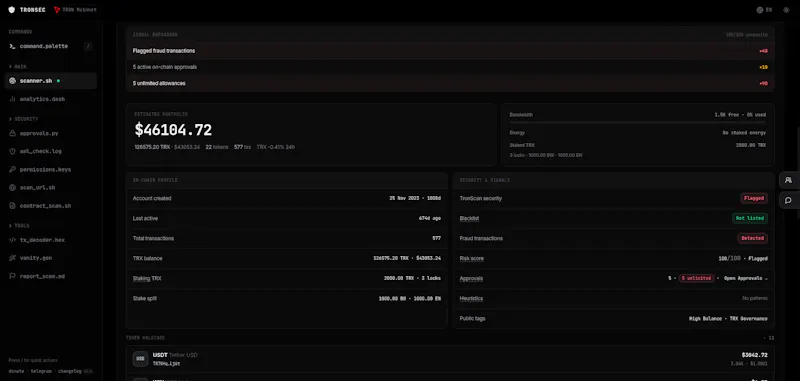Viewport: 800px width, 381px height.
Task: Click the Last active 674d ago value
Action: [430, 218]
